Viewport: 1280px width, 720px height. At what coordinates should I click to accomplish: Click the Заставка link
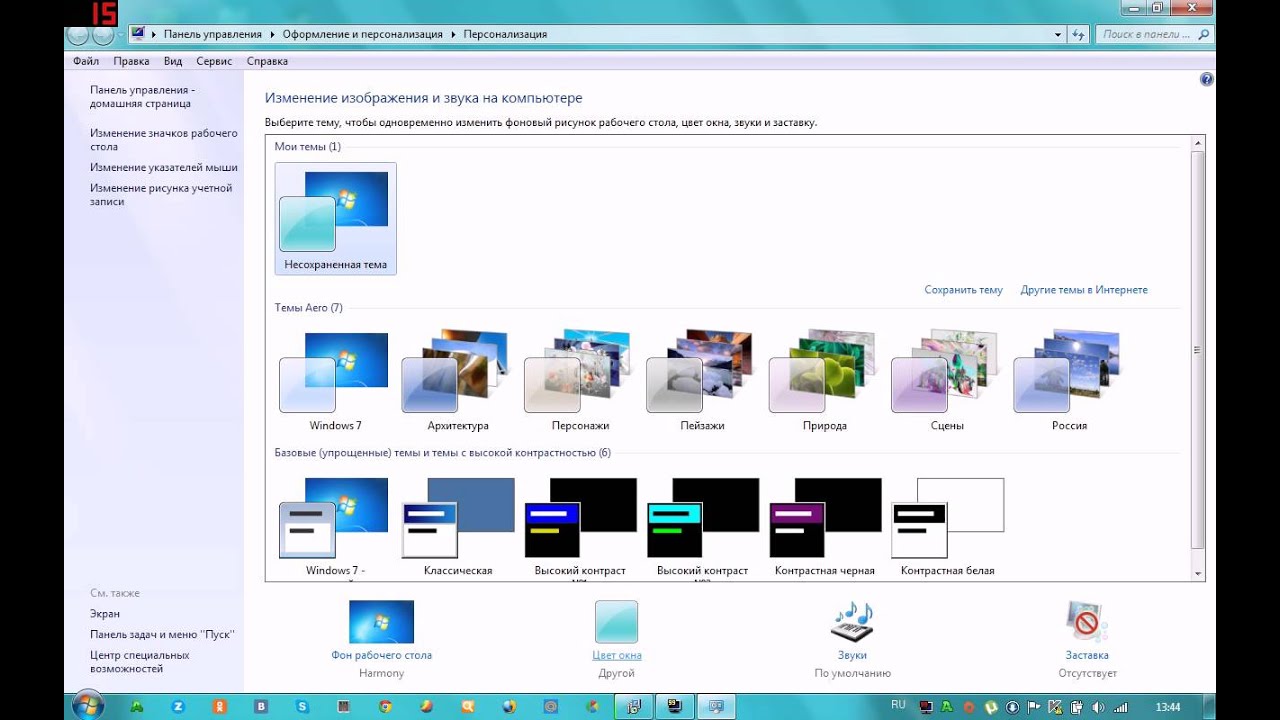pos(1087,656)
